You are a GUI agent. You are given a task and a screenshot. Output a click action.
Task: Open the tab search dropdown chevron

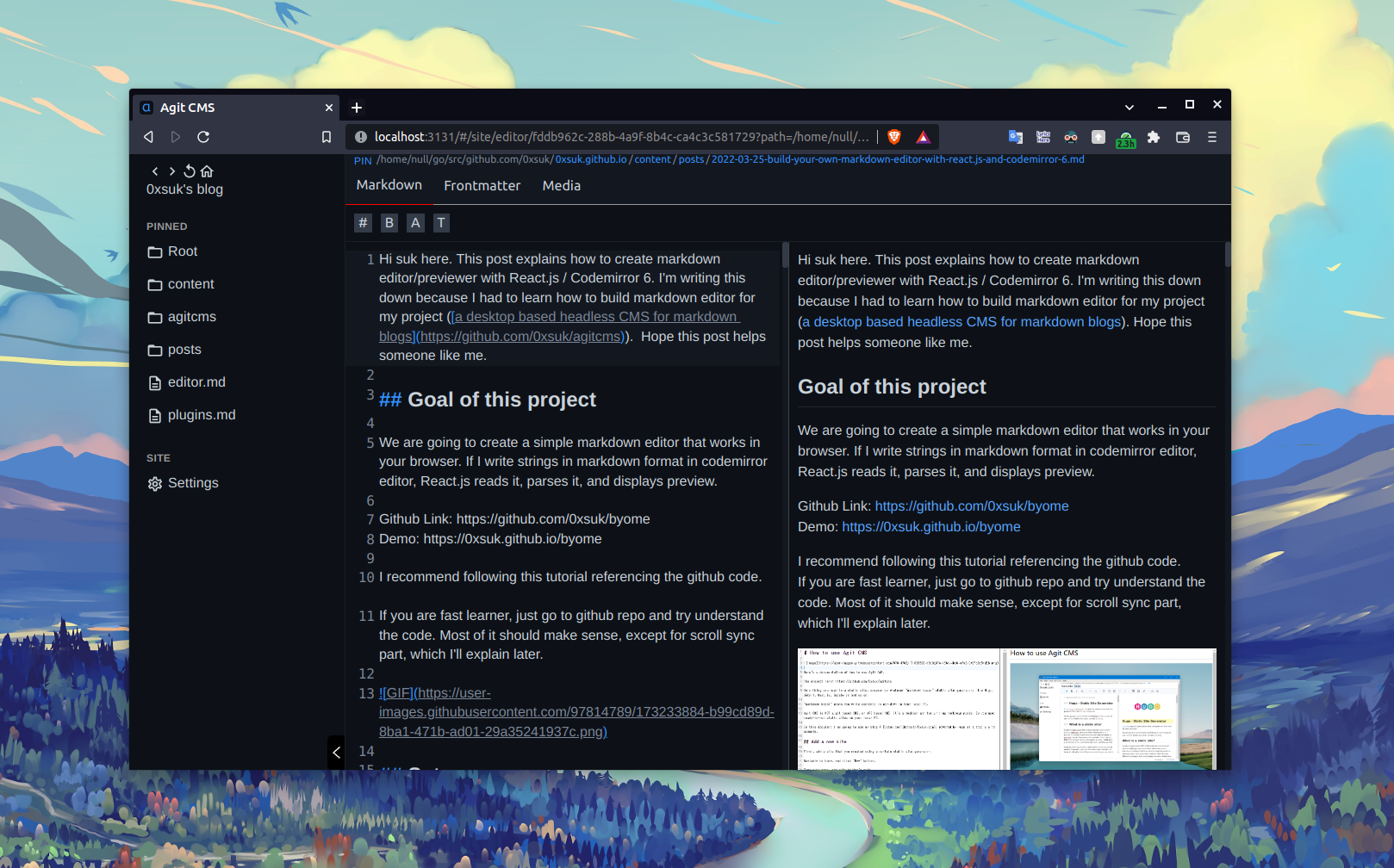(1129, 107)
